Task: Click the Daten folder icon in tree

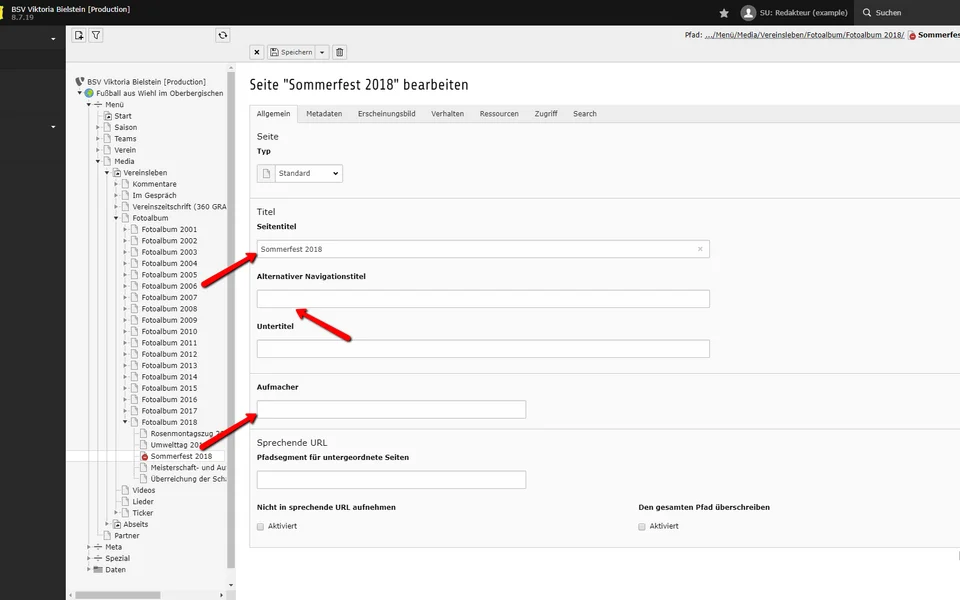Action: pos(98,569)
